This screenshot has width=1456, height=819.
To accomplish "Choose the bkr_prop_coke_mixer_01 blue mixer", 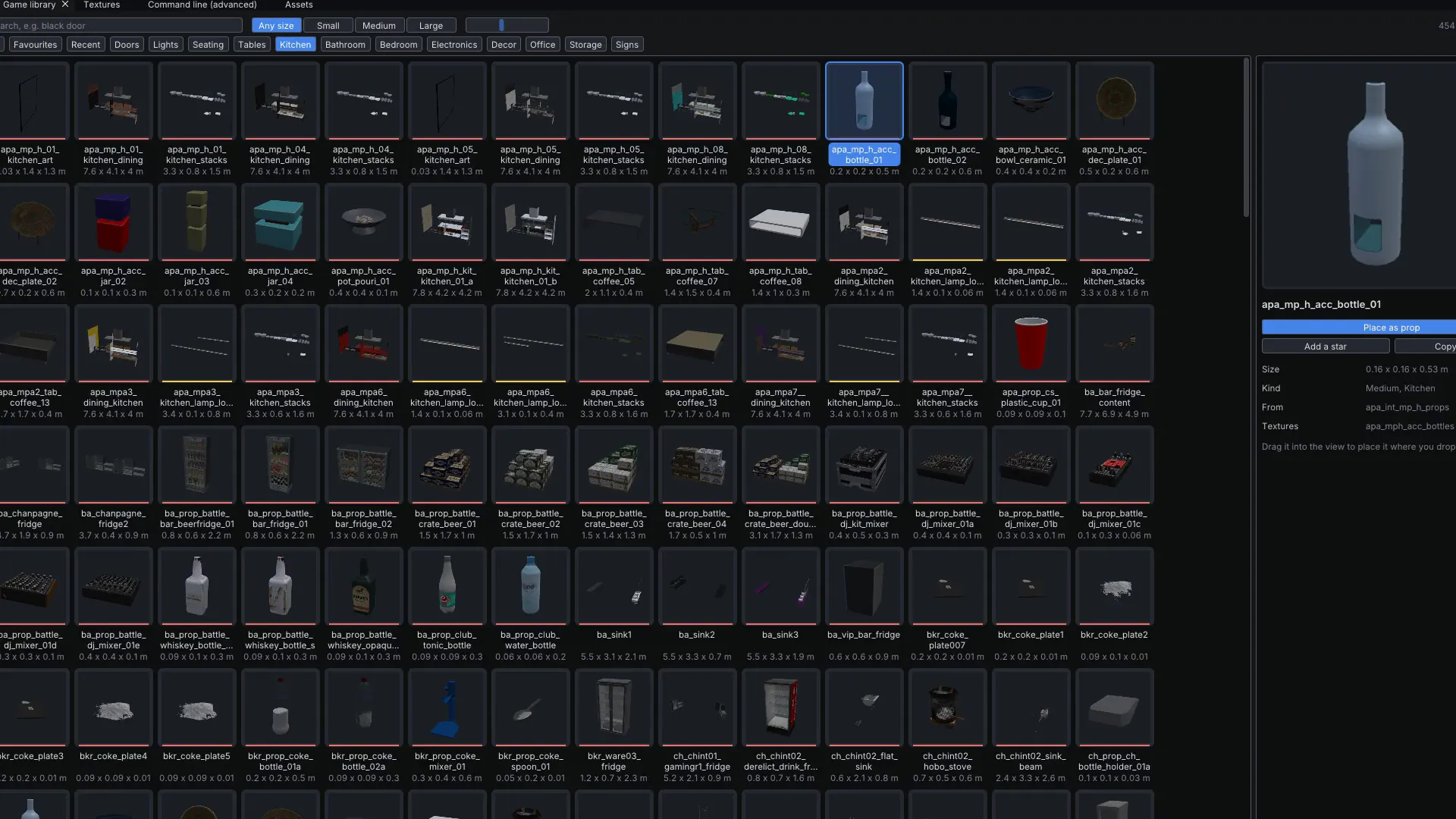I will coord(447,708).
